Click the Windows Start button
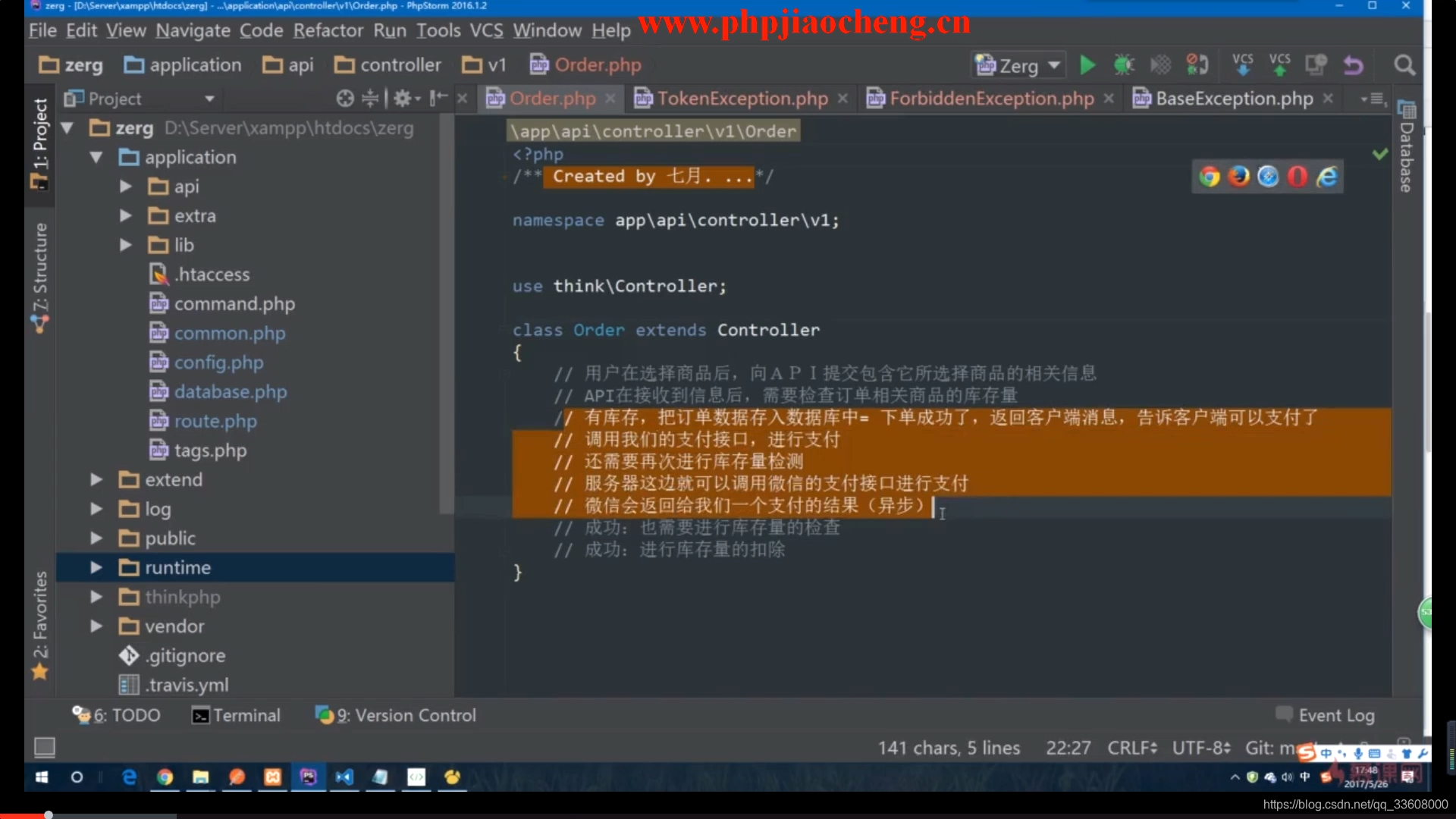The height and width of the screenshot is (819, 1456). pos(42,777)
